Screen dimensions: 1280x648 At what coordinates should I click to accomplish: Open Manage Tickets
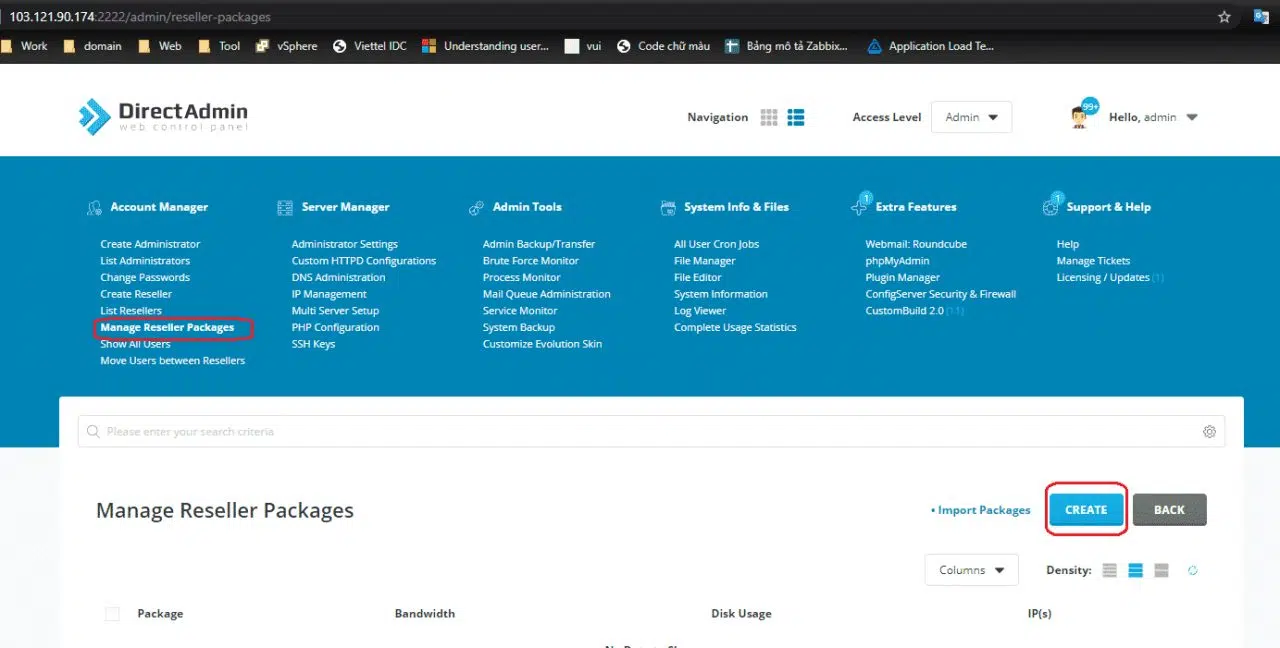[1093, 261]
